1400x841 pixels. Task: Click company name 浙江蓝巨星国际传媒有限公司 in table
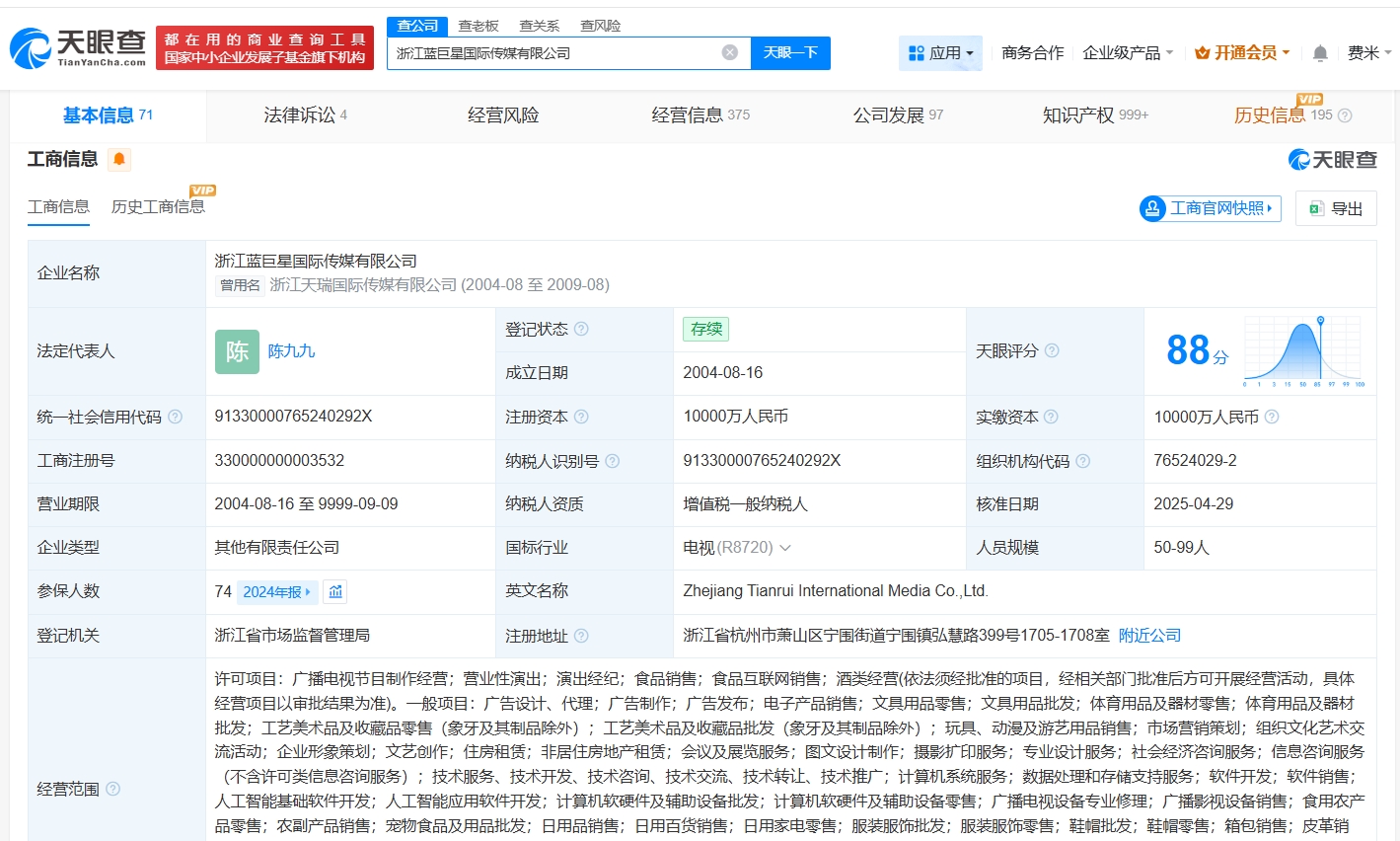[316, 261]
